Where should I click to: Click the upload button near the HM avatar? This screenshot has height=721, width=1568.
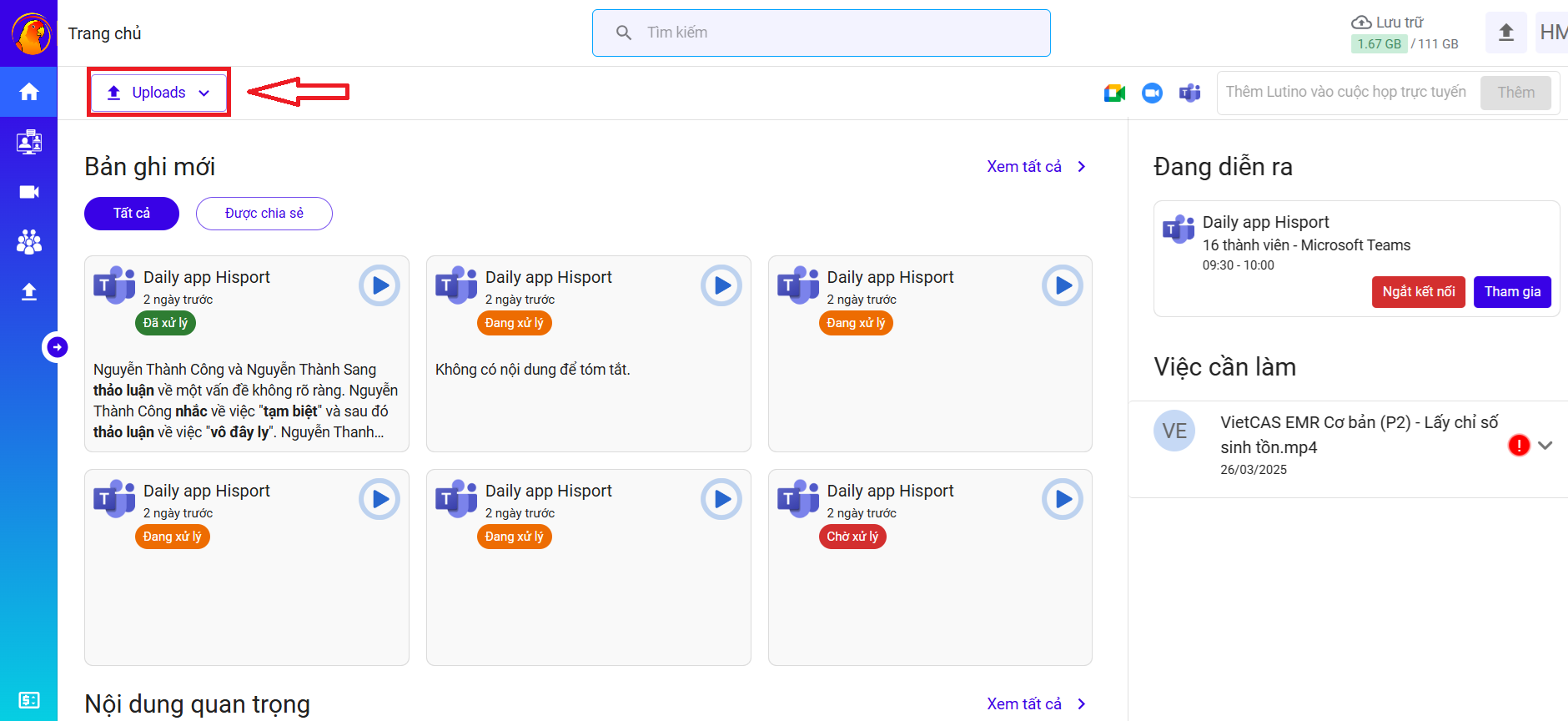(x=1506, y=33)
